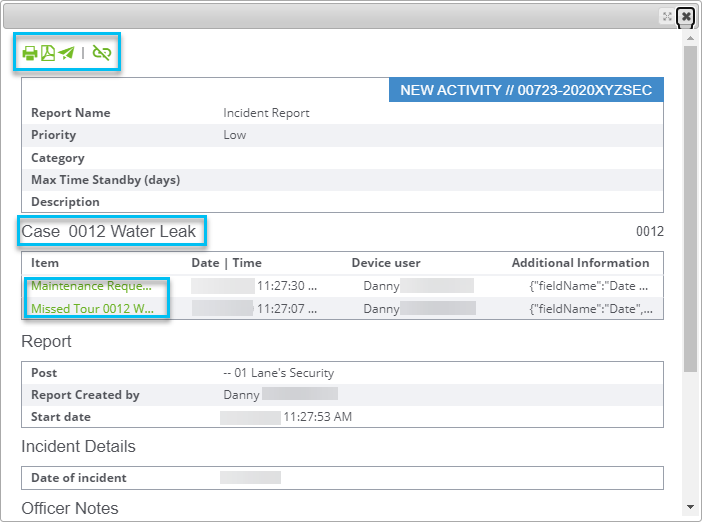Click the Start date field label
This screenshot has height=522, width=702.
tap(61, 417)
